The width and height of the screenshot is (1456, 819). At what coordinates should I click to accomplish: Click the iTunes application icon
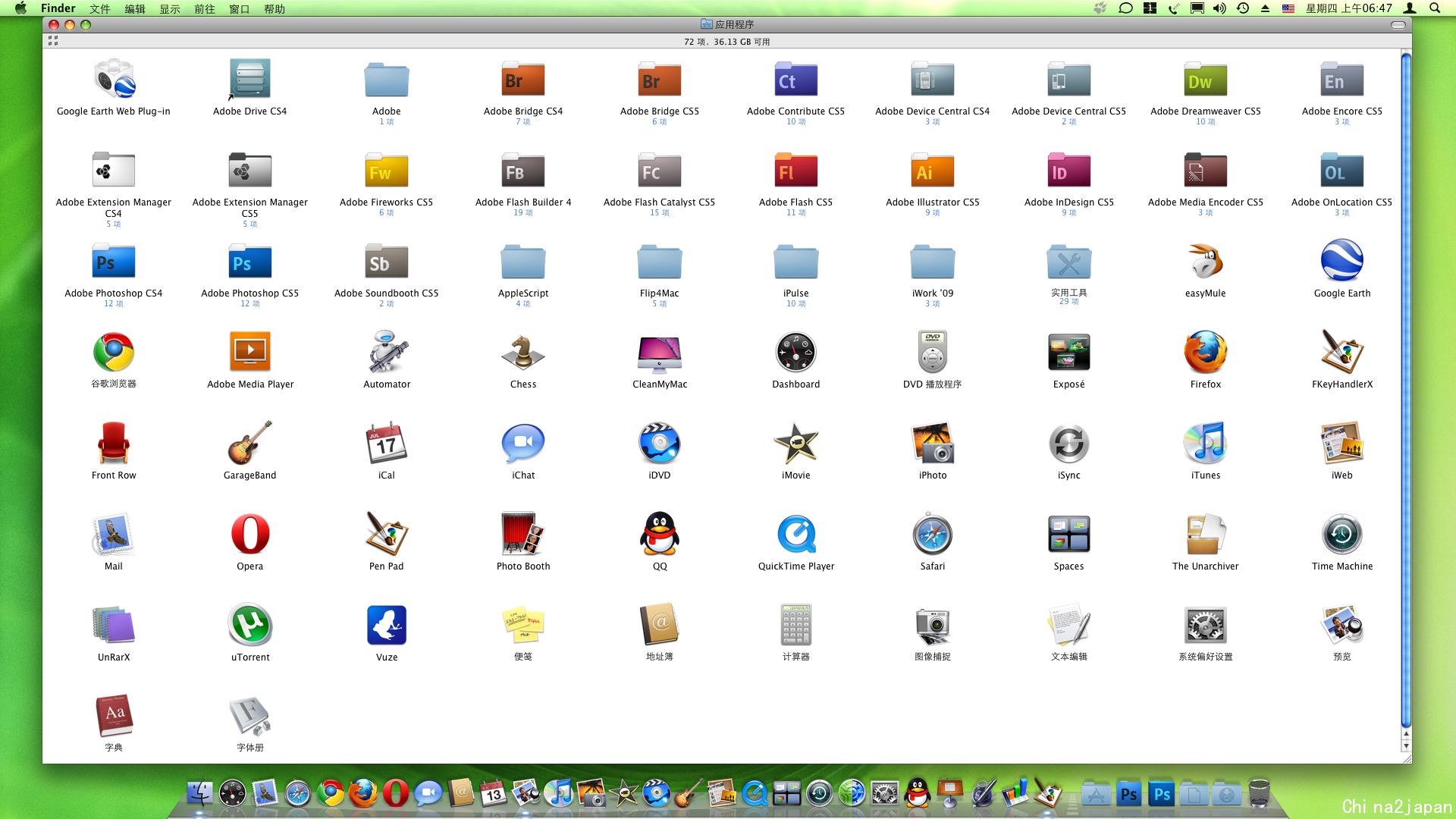(1206, 443)
